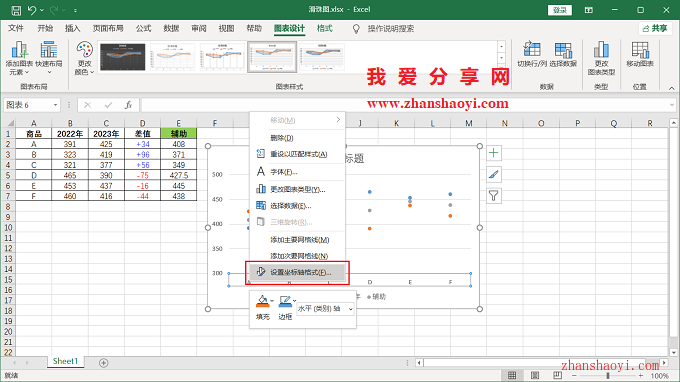Select the dark chart style thumbnail
Viewport: 680px width, 382px height.
click(x=123, y=57)
